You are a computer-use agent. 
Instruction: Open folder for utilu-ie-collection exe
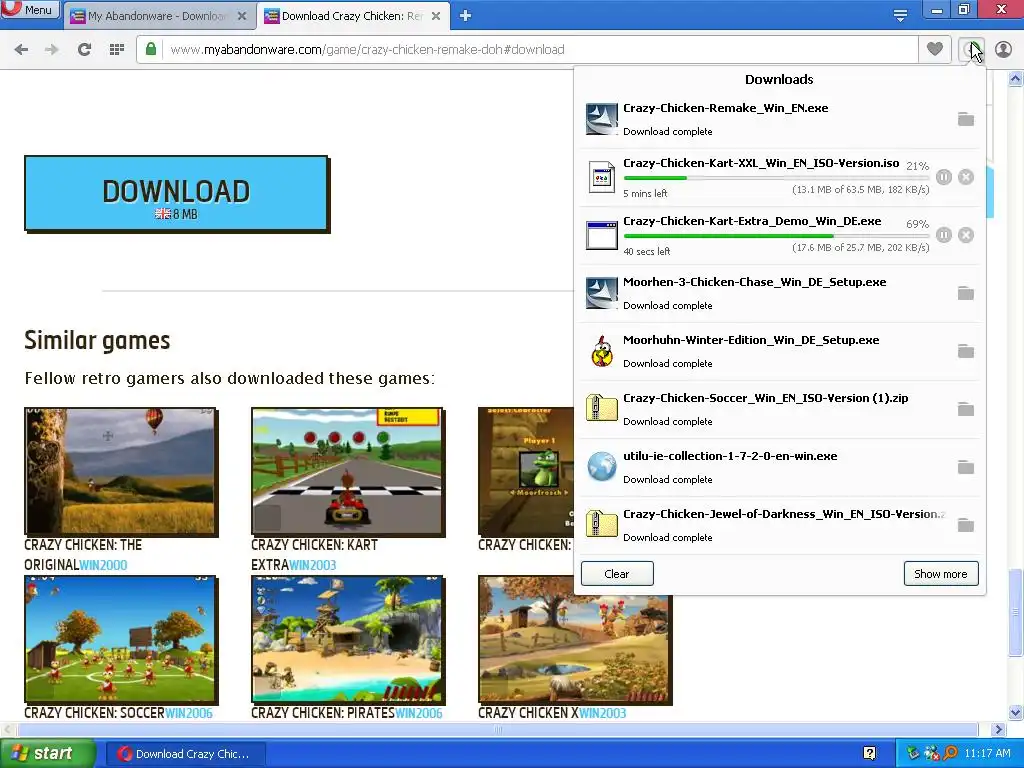click(x=965, y=468)
